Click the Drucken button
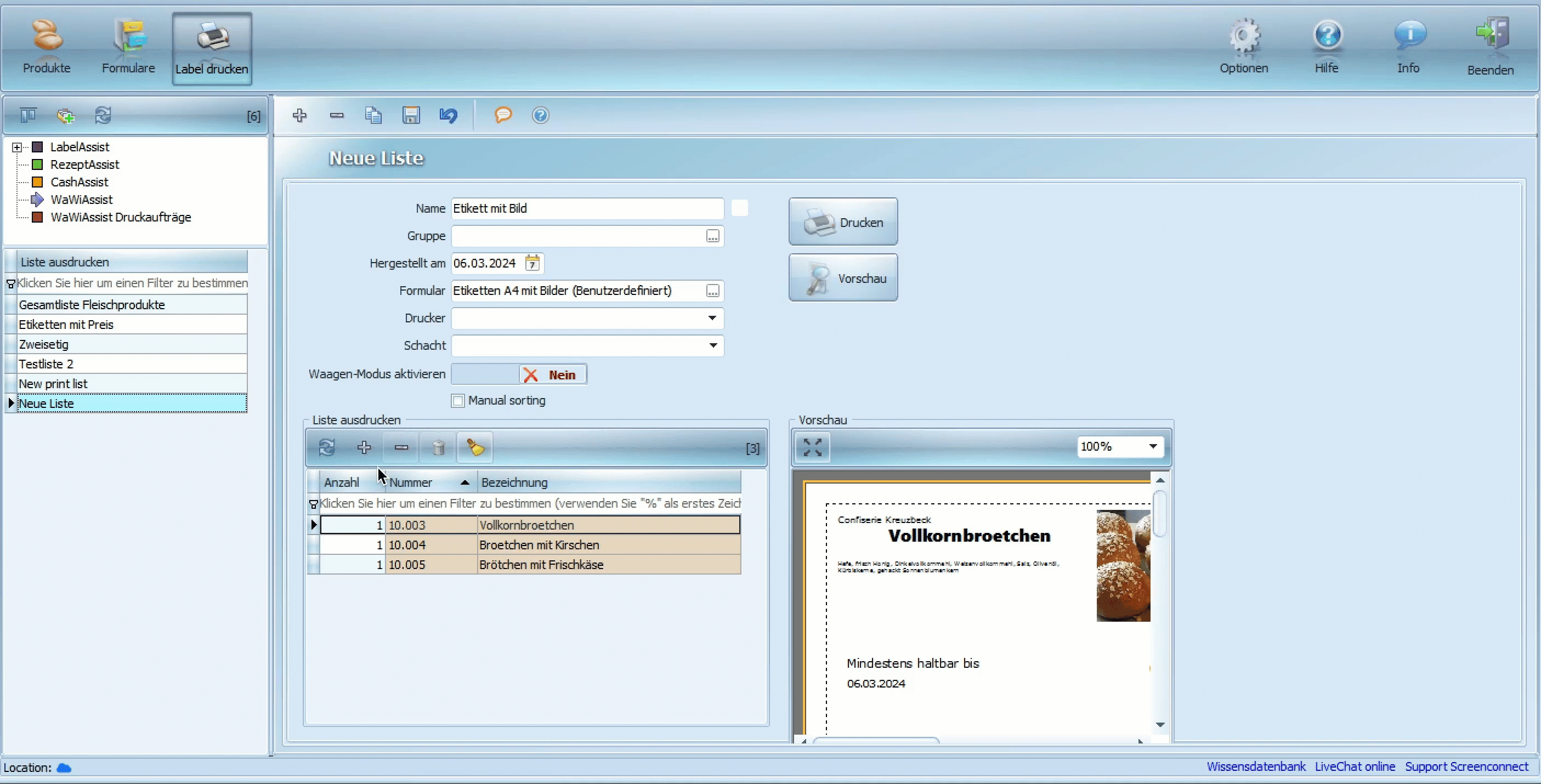 (843, 222)
